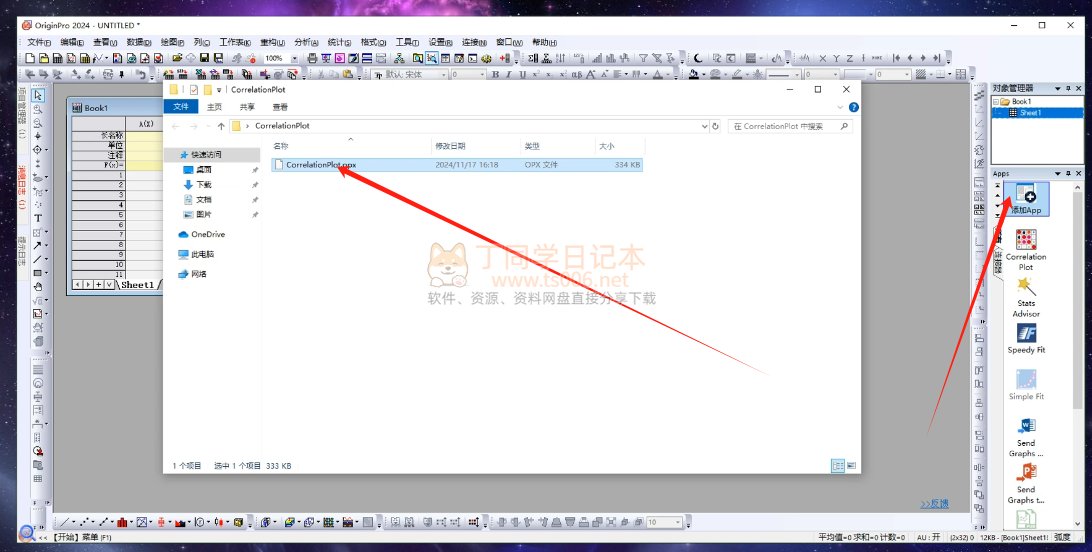The image size is (1092, 552).
Task: Click the Save Project disk icon
Action: (204, 58)
